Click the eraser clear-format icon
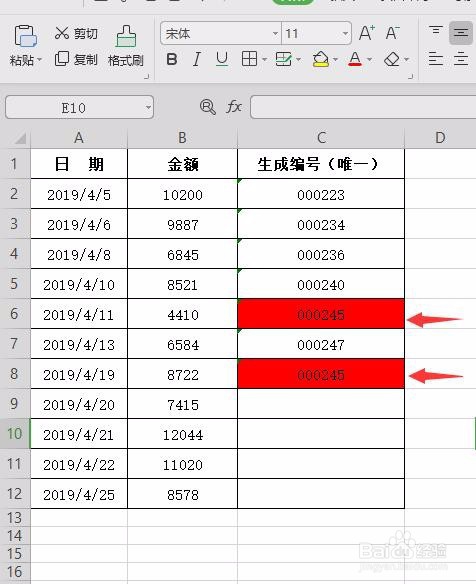Screen dimensions: 476x584 392,59
